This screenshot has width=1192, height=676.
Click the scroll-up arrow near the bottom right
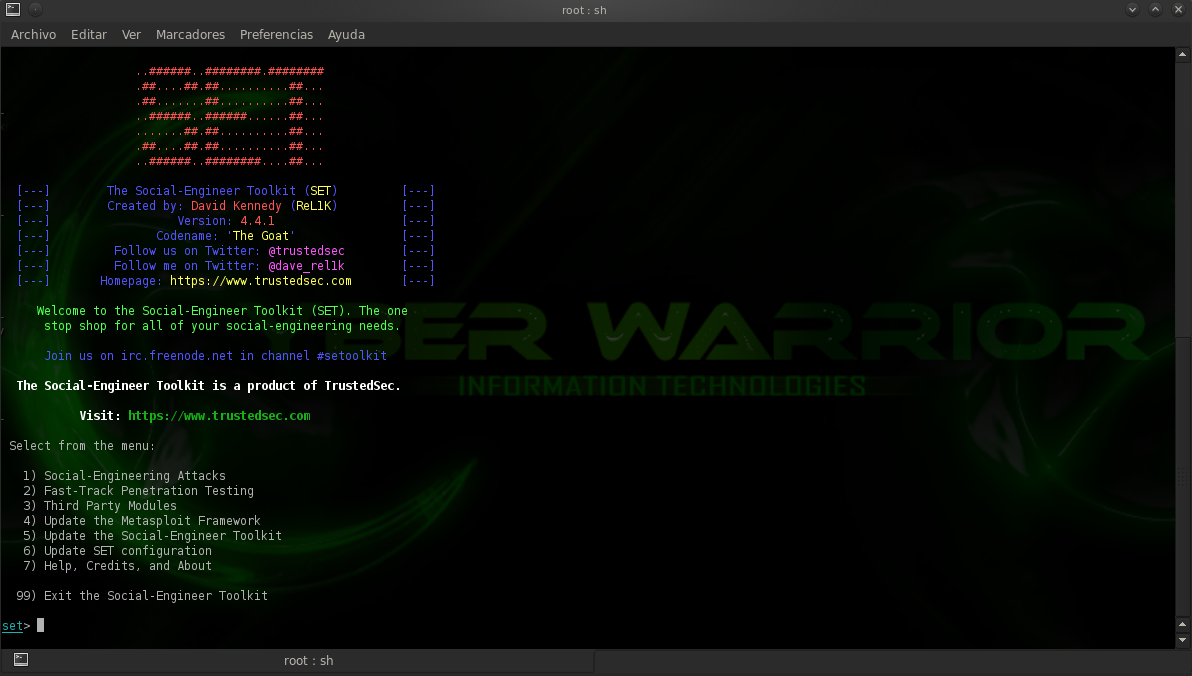point(1182,625)
